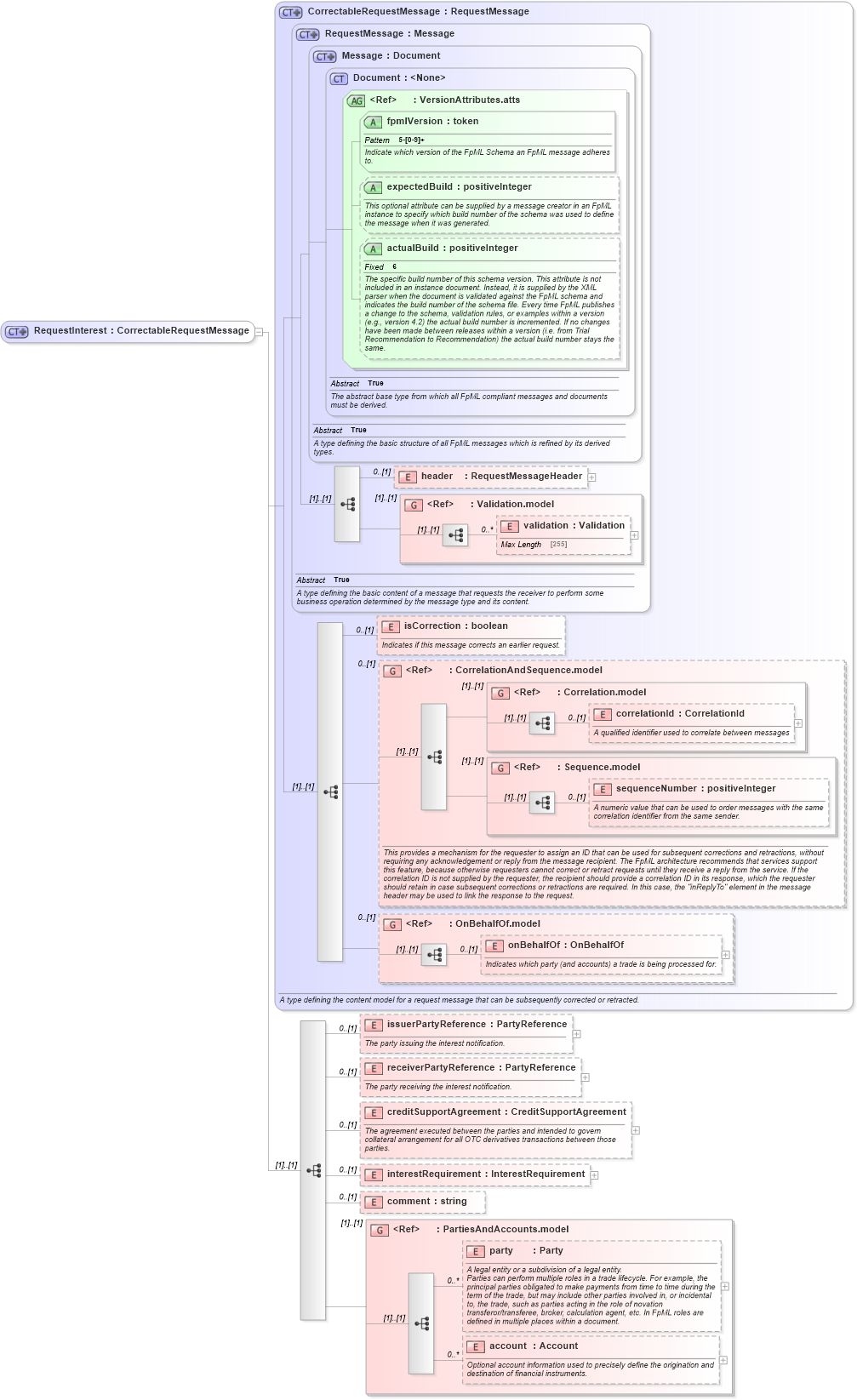Select the 'Max Length [255]' facet text
The width and height of the screenshot is (857, 1400).
(x=534, y=545)
